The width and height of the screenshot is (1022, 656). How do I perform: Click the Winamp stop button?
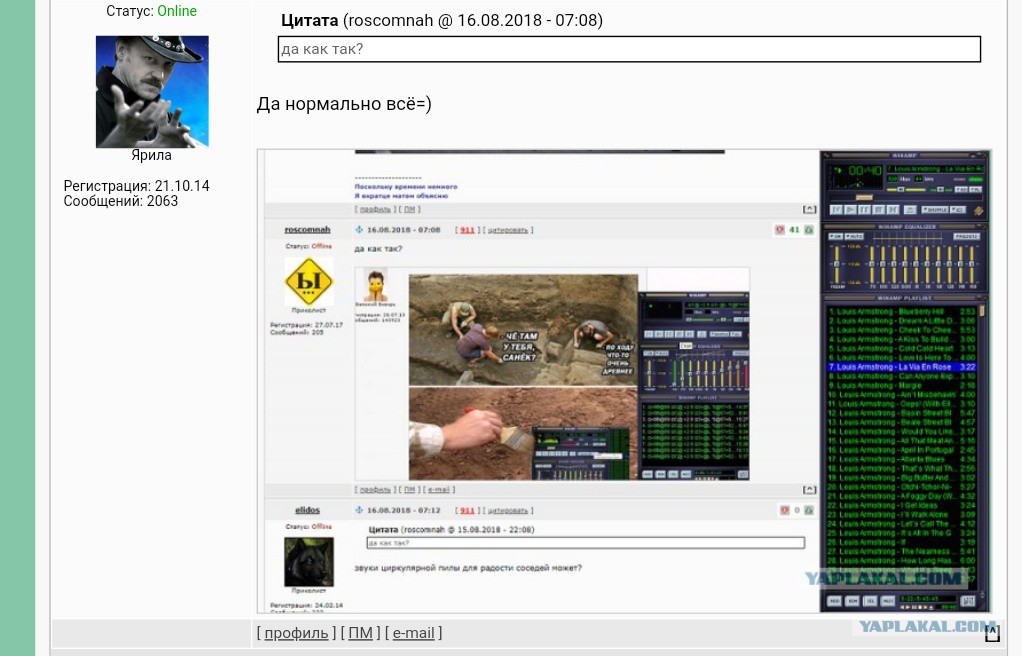click(879, 209)
